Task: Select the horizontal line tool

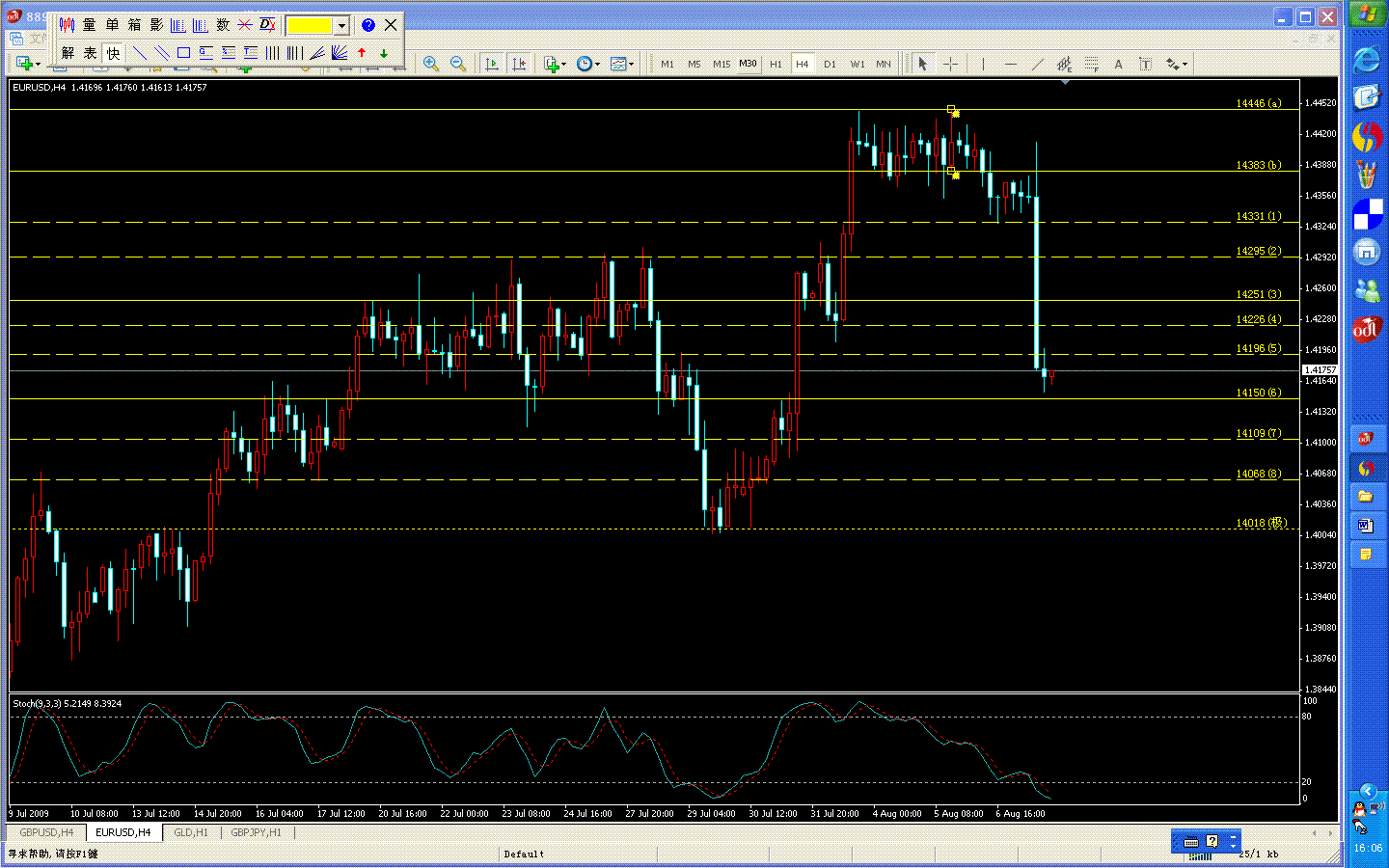Action: (x=1010, y=64)
